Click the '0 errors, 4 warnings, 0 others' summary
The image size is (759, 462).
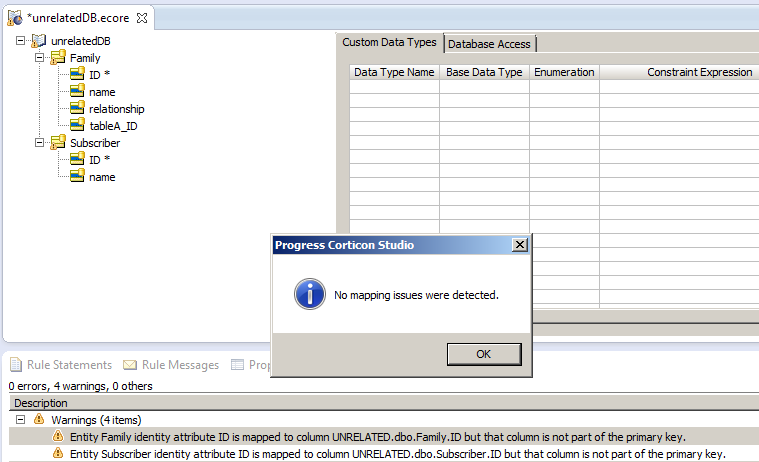(80, 386)
